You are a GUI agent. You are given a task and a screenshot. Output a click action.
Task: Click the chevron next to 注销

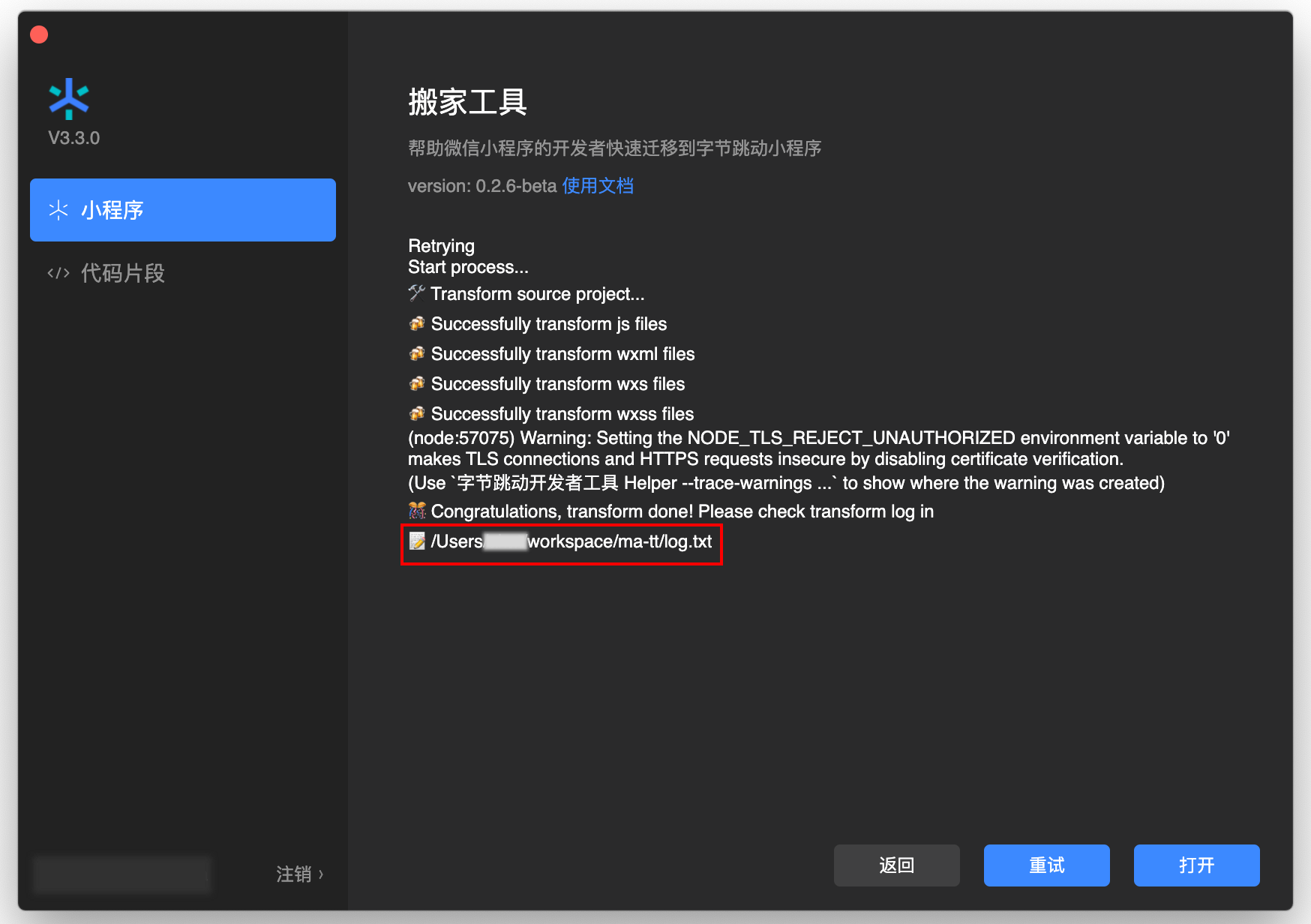click(321, 874)
